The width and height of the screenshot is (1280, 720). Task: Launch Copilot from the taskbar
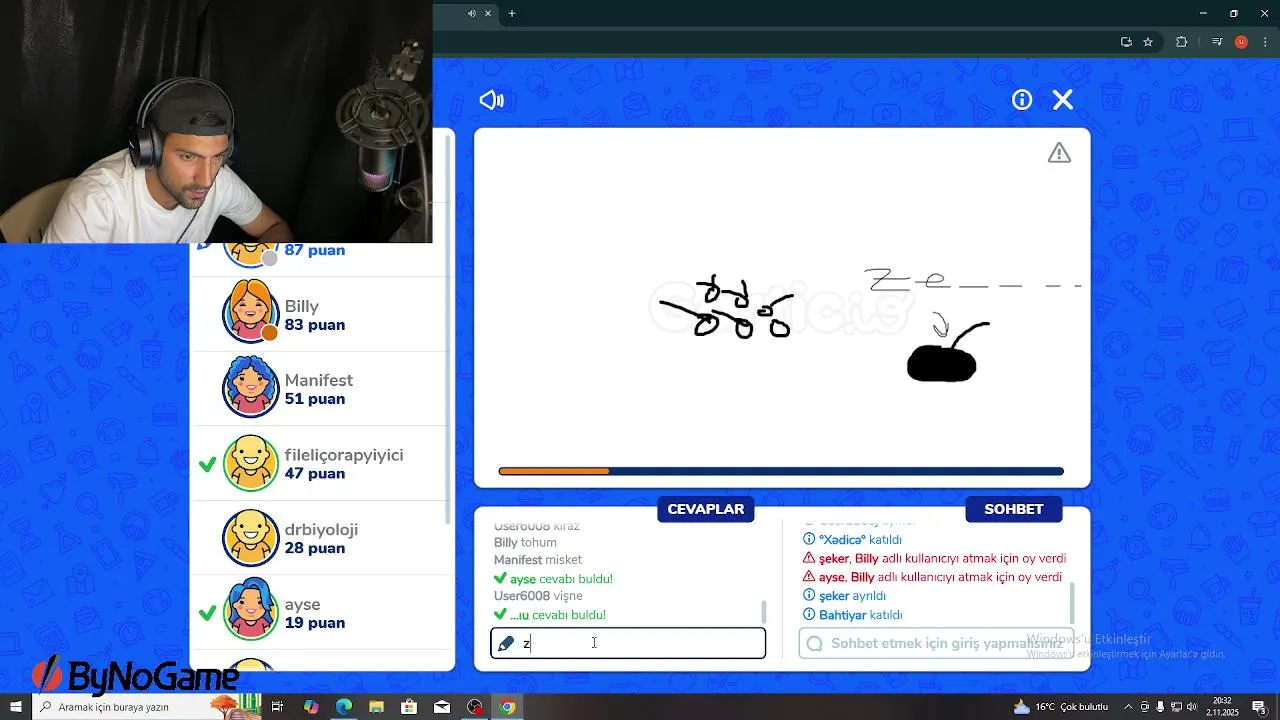pyautogui.click(x=311, y=707)
